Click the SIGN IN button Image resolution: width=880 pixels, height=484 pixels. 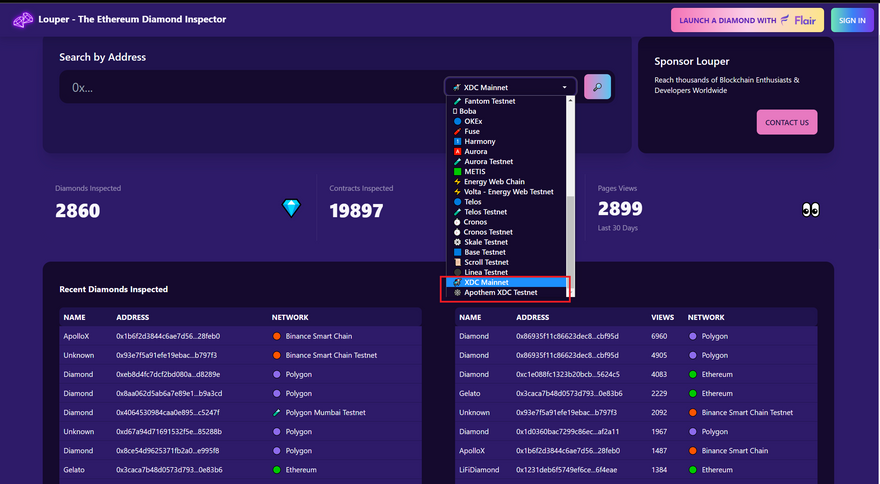point(852,20)
